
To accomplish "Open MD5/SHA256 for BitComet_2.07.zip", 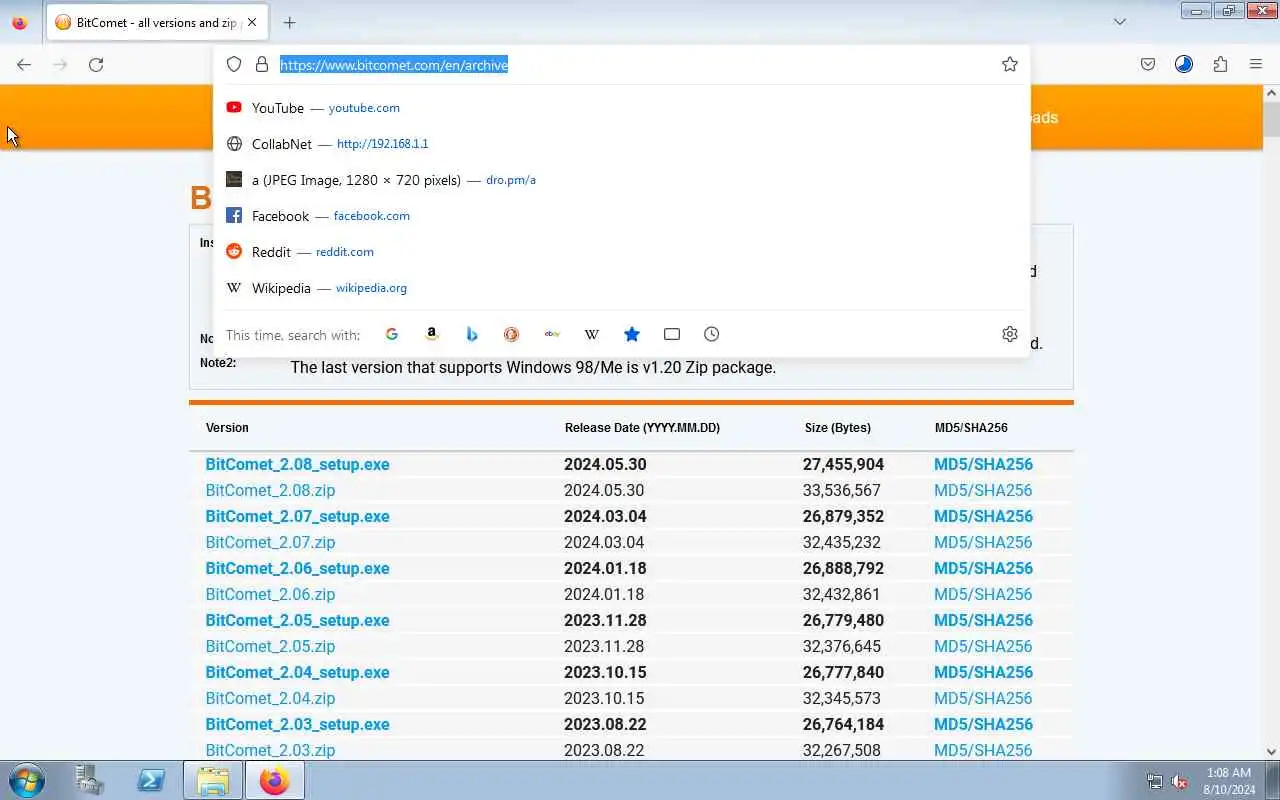I will tap(983, 542).
